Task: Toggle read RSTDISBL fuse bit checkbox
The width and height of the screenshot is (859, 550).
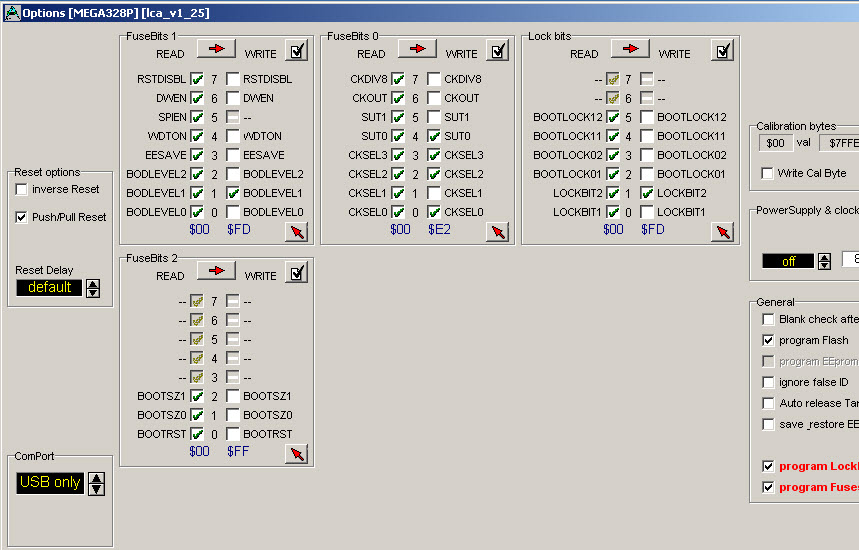Action: [x=197, y=79]
